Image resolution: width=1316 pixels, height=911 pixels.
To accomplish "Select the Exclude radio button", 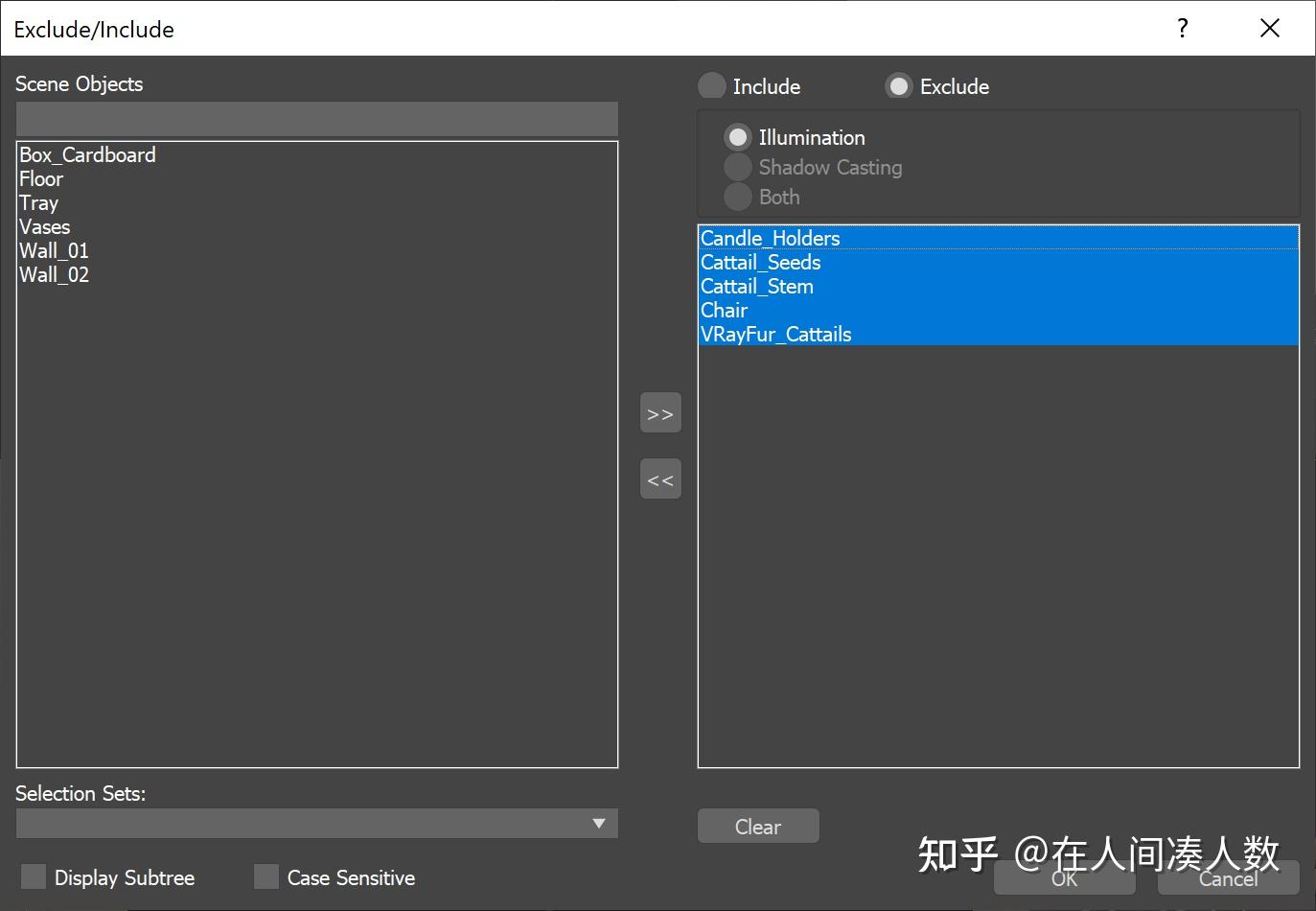I will pos(898,85).
